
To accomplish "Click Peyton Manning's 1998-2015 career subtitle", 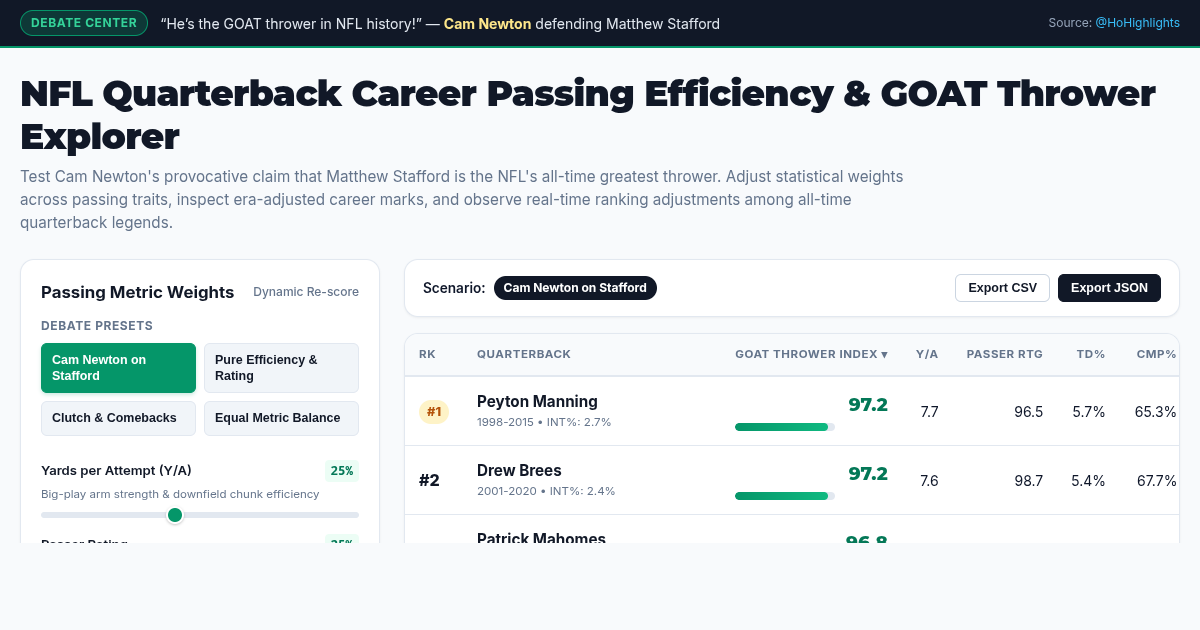I will pos(544,422).
